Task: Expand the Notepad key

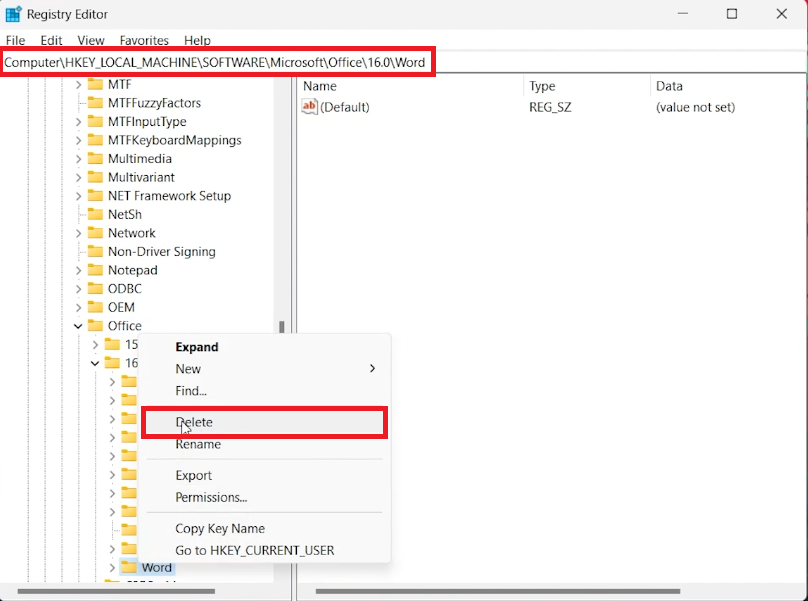Action: point(78,270)
